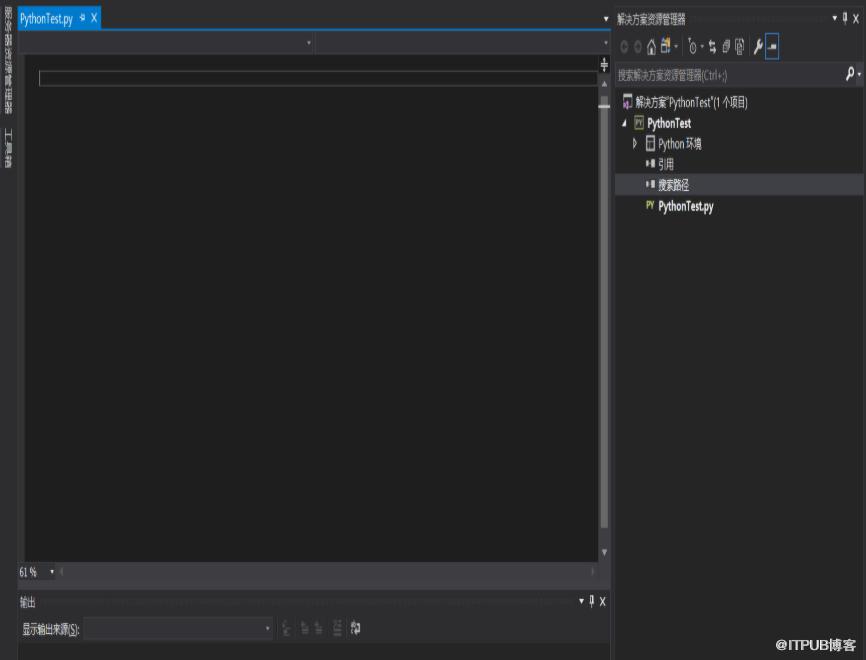Click the colorful switch-views icon in Solution Explorer
The width and height of the screenshot is (866, 660).
coord(666,46)
